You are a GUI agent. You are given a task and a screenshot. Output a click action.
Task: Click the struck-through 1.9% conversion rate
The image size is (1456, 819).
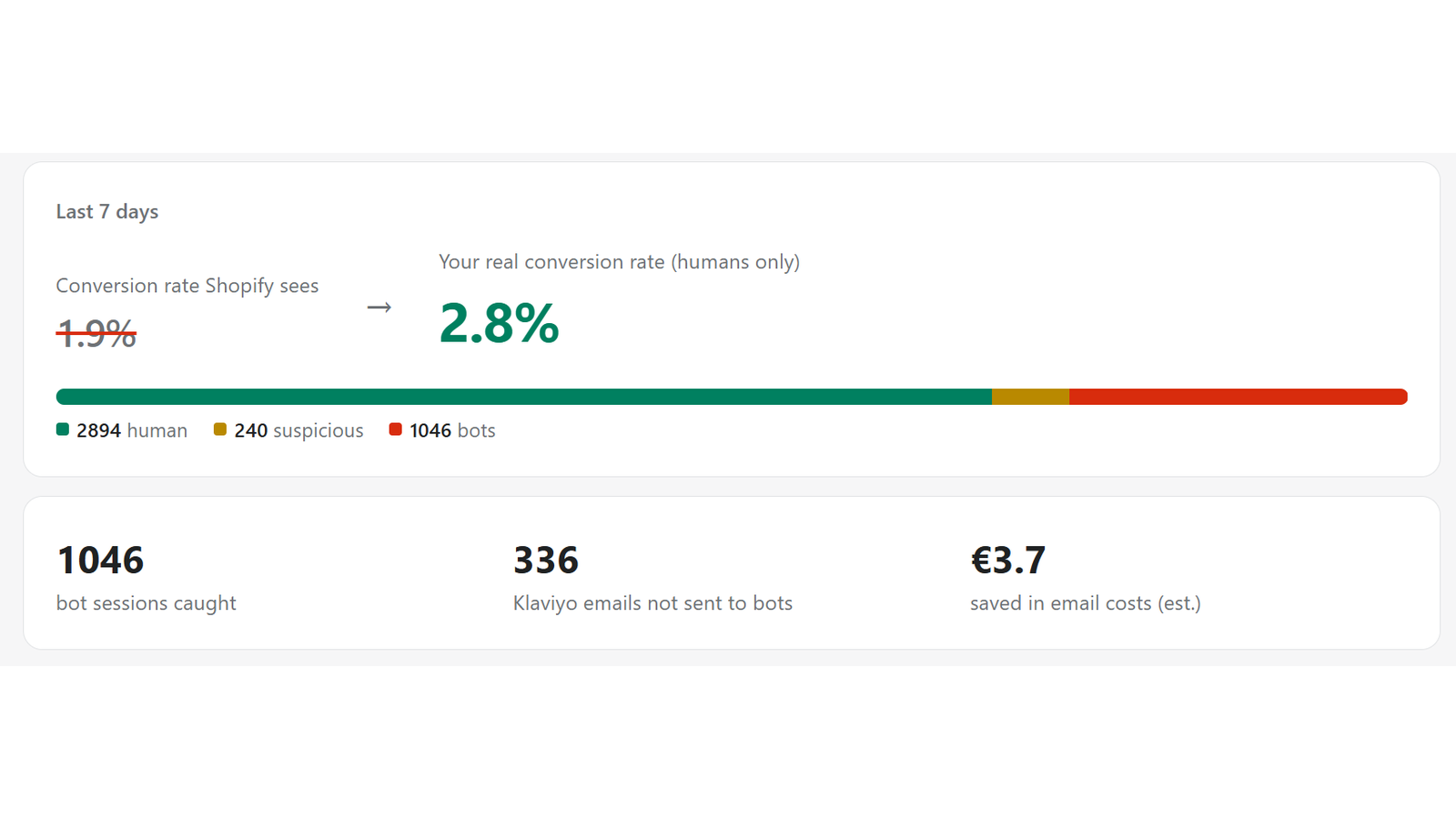(x=96, y=333)
